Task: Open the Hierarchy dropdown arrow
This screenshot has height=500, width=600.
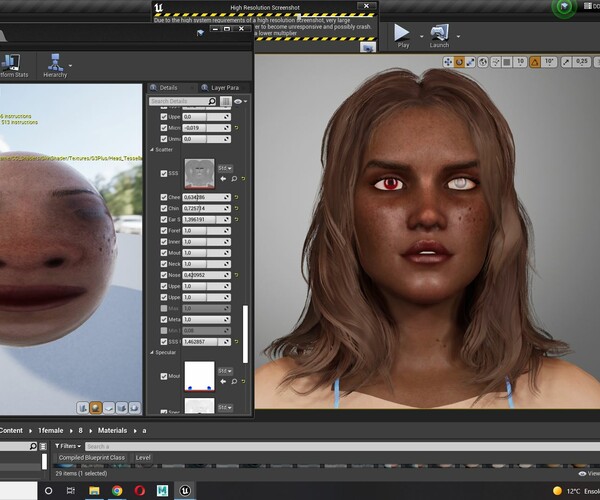Action: coord(70,66)
